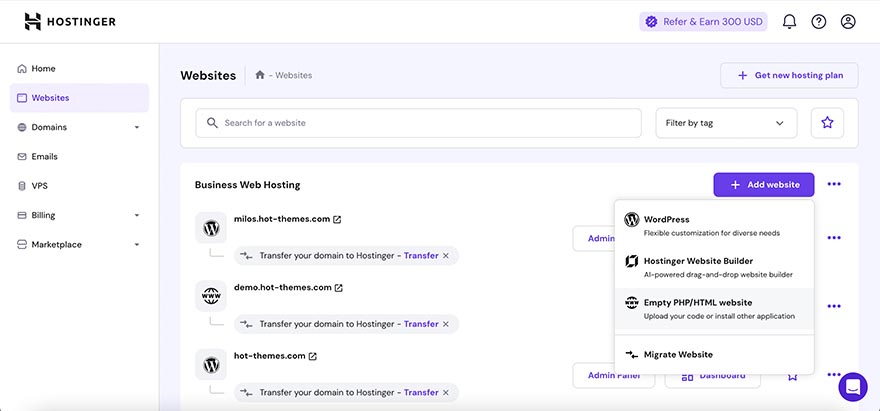Choose Hostinger Website Builder option
Image resolution: width=880 pixels, height=411 pixels.
click(x=714, y=267)
